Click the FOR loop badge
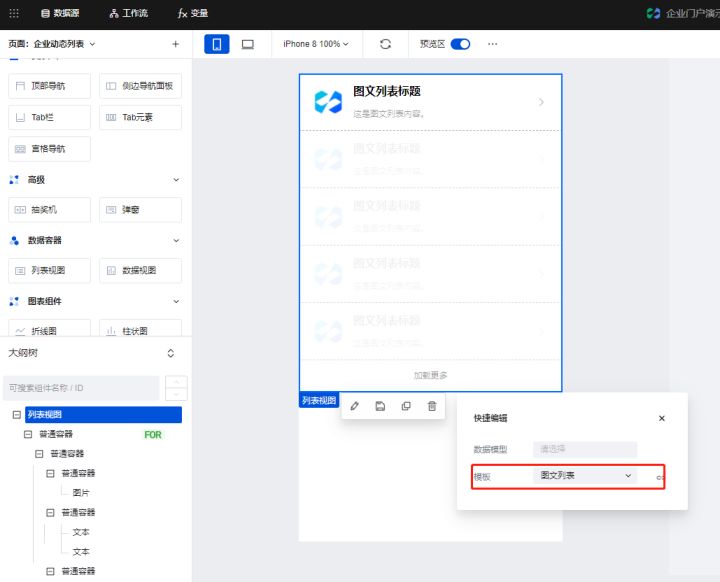Image resolution: width=720 pixels, height=582 pixels. pyautogui.click(x=153, y=435)
